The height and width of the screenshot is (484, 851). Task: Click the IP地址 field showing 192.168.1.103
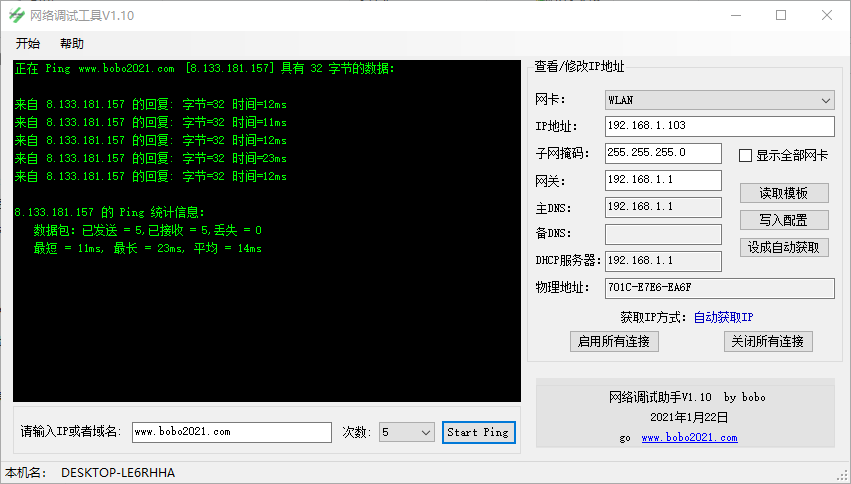click(x=720, y=126)
